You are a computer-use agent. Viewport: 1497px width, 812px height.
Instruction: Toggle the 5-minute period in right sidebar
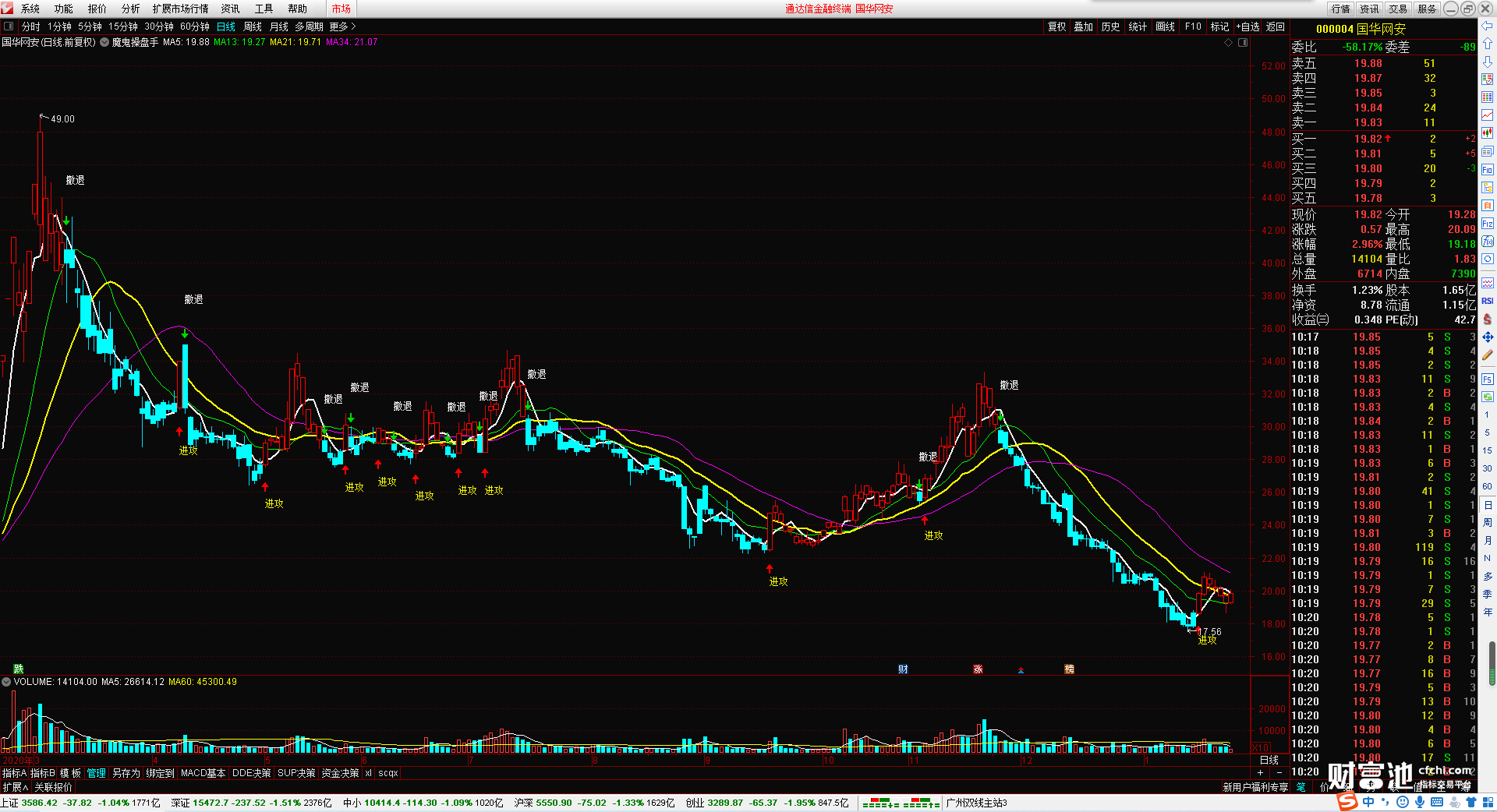point(1487,432)
